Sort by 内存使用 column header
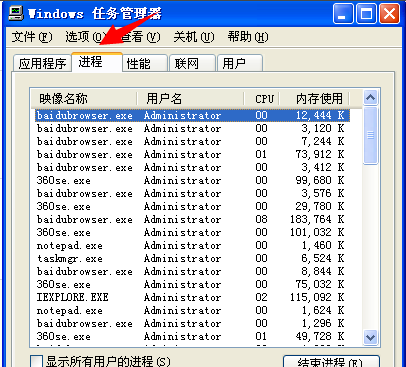 [314, 99]
